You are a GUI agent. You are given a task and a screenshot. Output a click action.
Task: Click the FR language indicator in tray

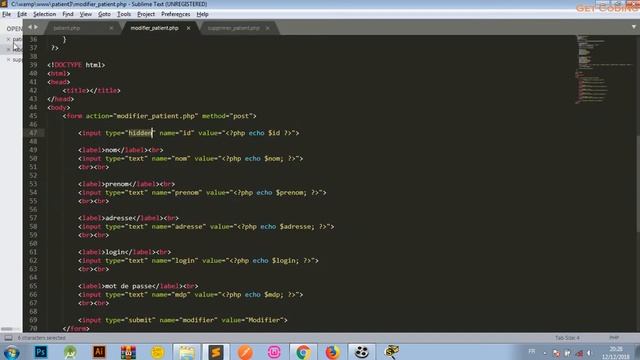[532, 351]
